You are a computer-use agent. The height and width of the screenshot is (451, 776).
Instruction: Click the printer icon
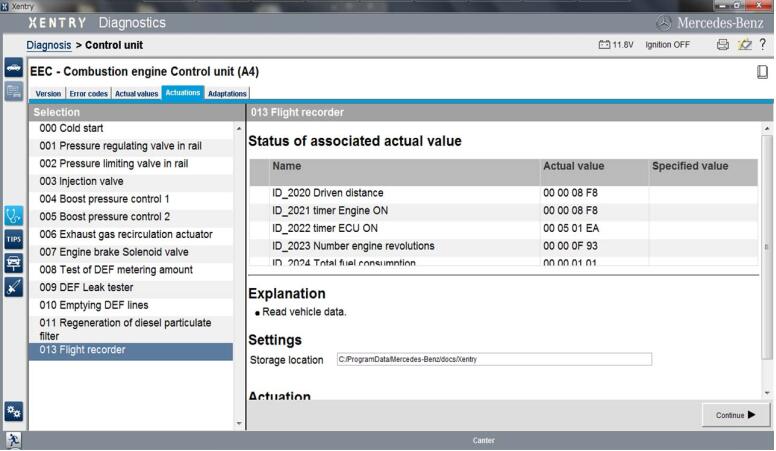[x=723, y=45]
